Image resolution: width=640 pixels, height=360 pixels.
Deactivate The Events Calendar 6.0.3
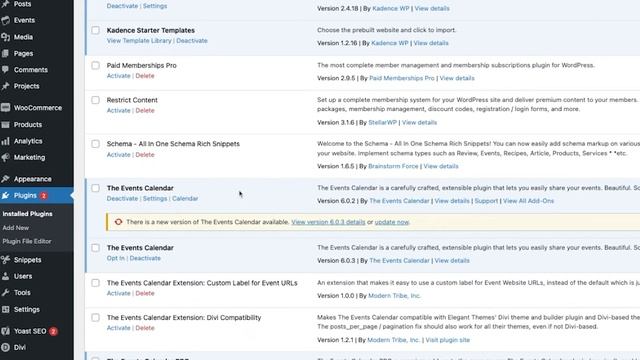point(145,258)
